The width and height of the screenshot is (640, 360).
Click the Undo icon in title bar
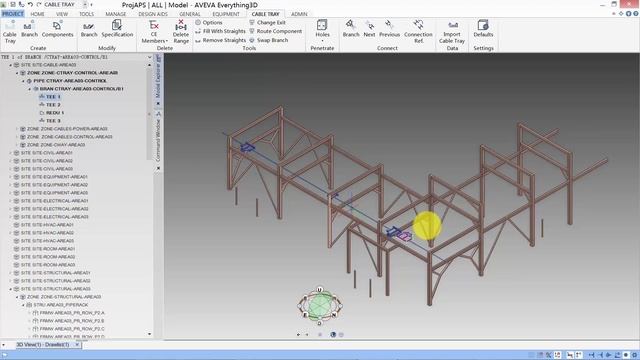pyautogui.click(x=30, y=4)
